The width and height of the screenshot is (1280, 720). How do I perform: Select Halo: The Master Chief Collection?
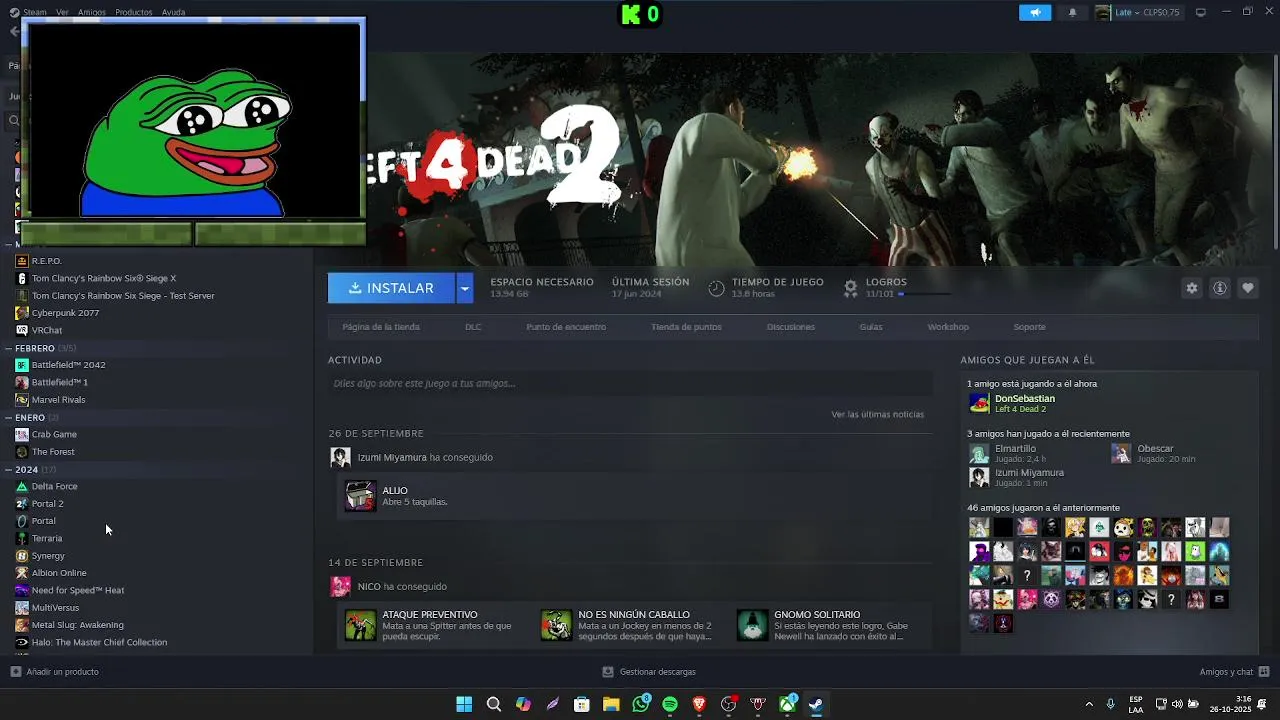click(x=99, y=642)
